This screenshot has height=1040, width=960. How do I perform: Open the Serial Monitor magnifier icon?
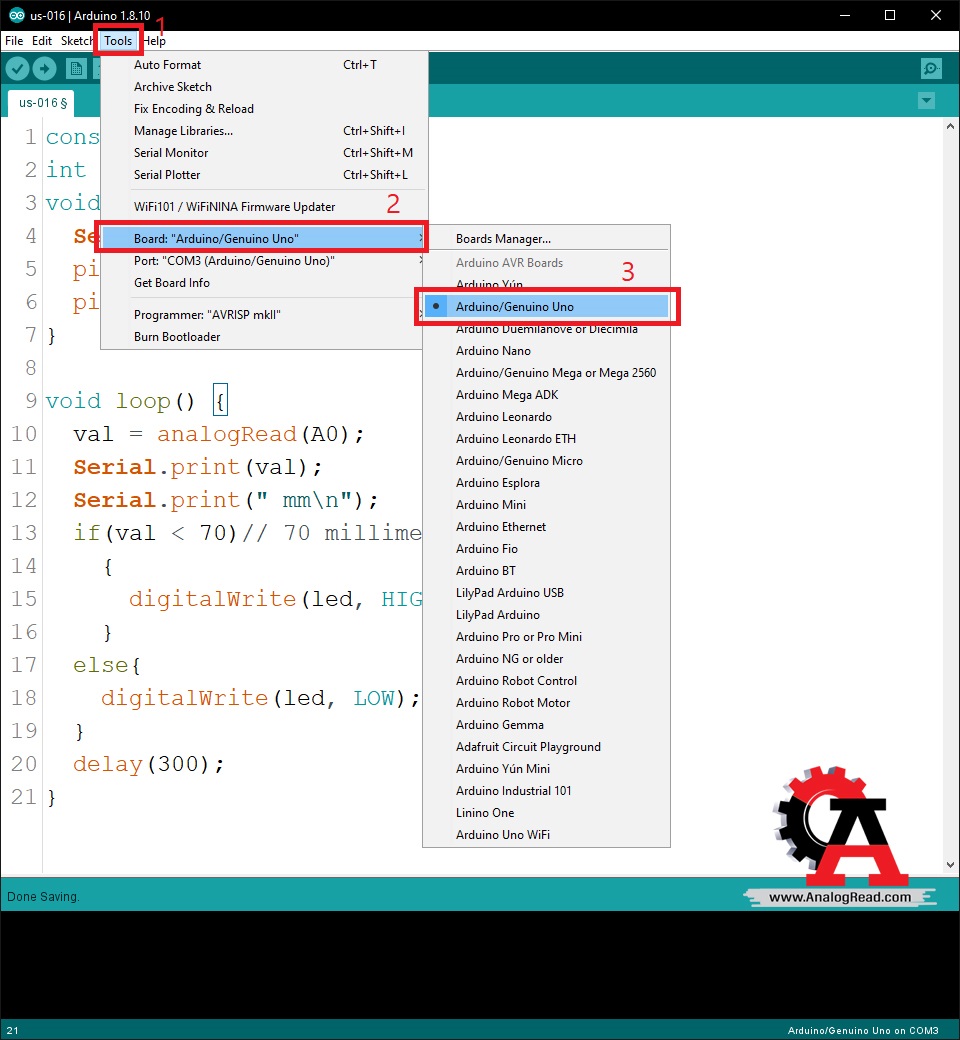(x=931, y=68)
